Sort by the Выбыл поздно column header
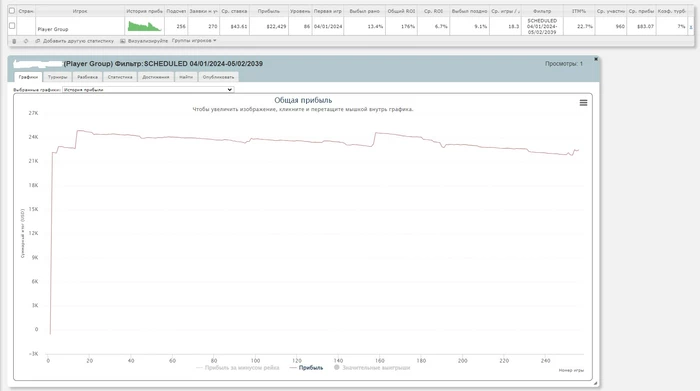The height and width of the screenshot is (391, 700). coord(469,11)
